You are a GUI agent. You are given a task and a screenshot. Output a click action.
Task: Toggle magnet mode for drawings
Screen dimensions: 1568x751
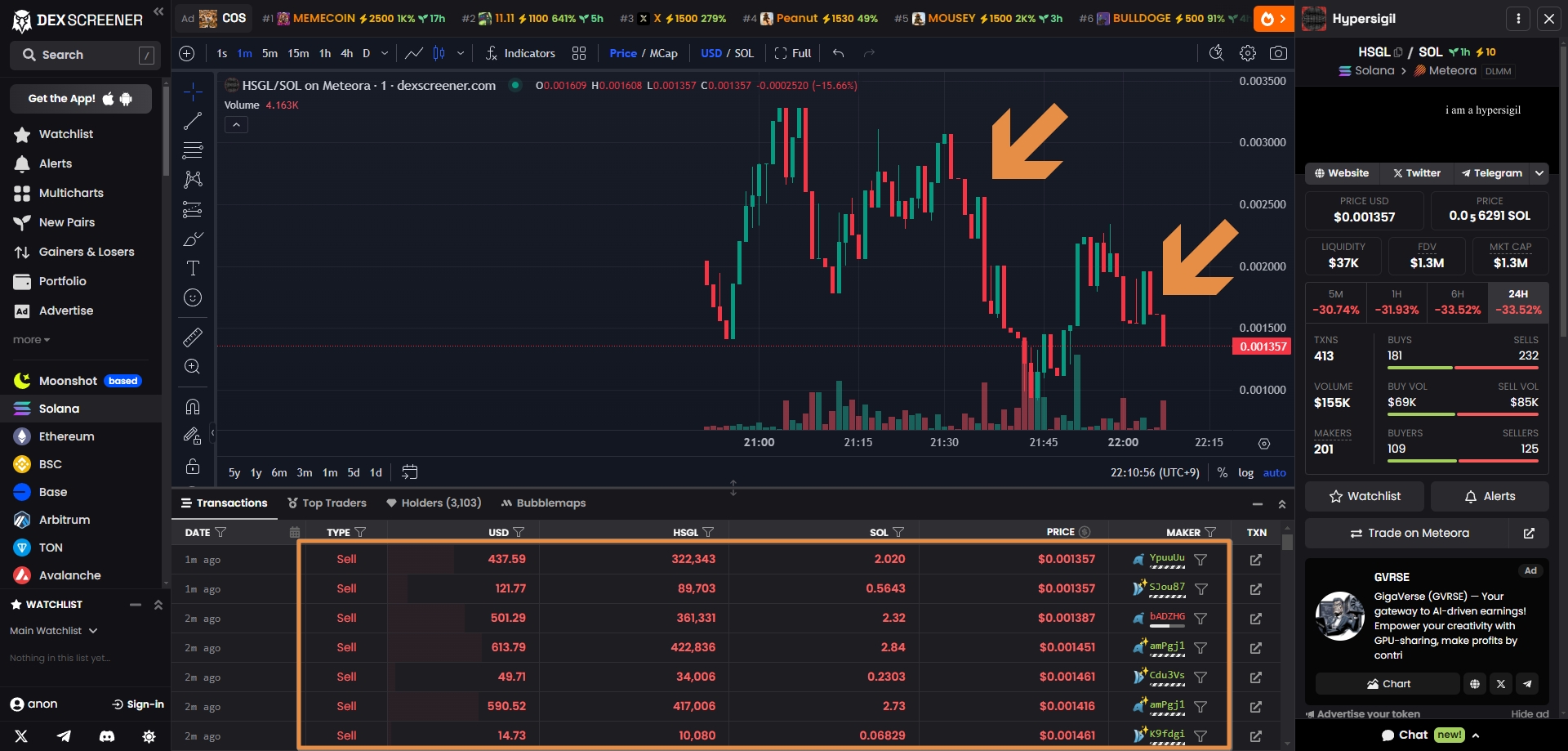point(193,406)
